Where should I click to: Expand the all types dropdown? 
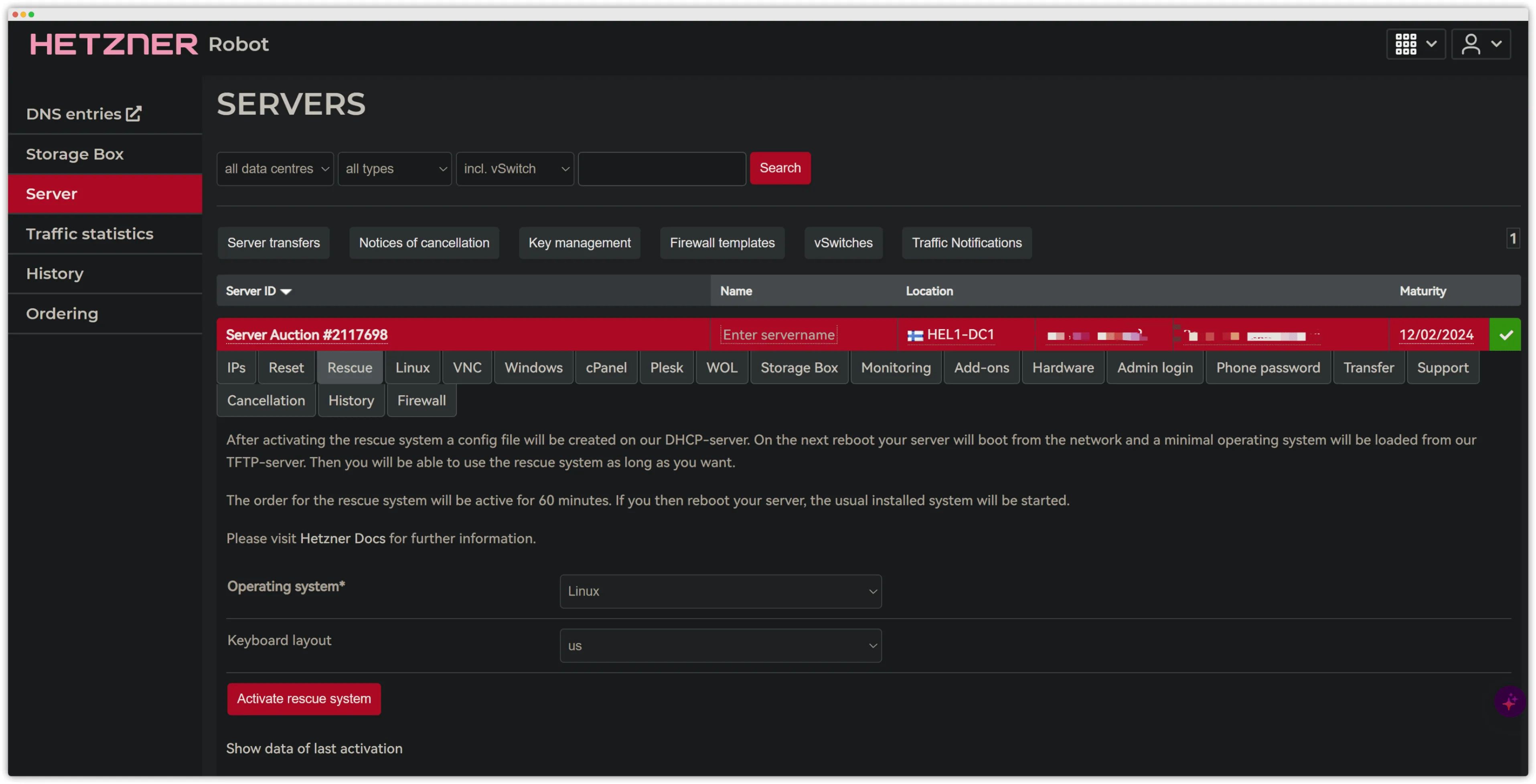click(x=395, y=169)
